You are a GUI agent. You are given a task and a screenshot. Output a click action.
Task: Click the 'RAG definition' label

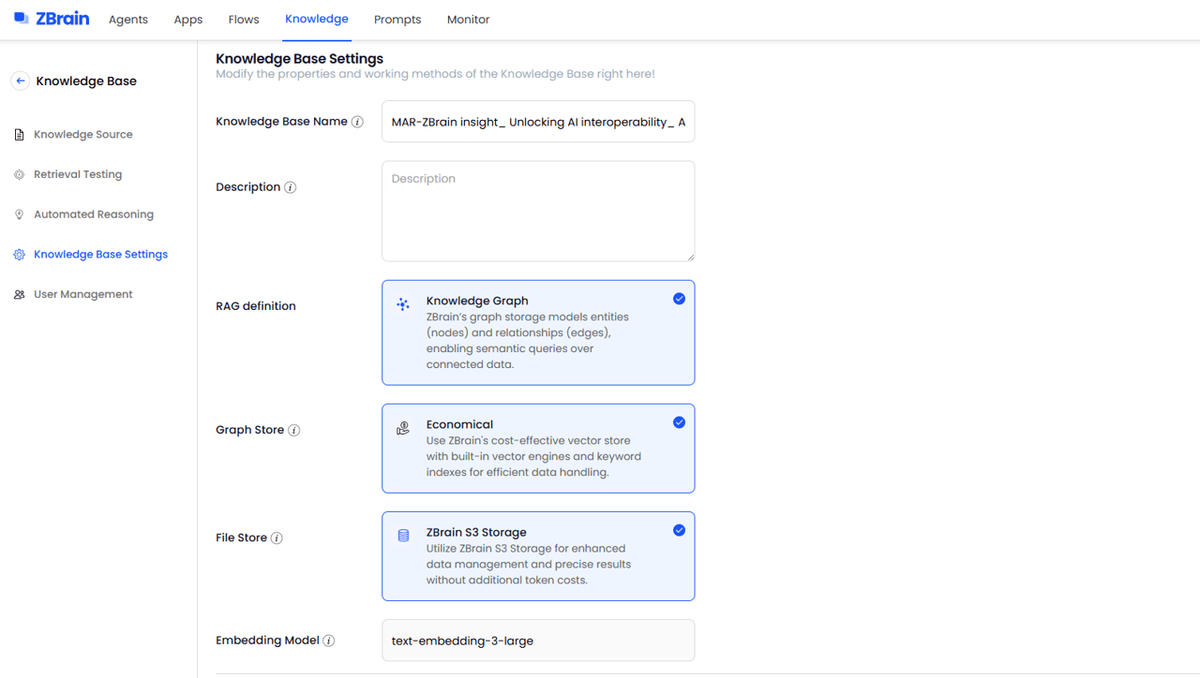tap(256, 307)
